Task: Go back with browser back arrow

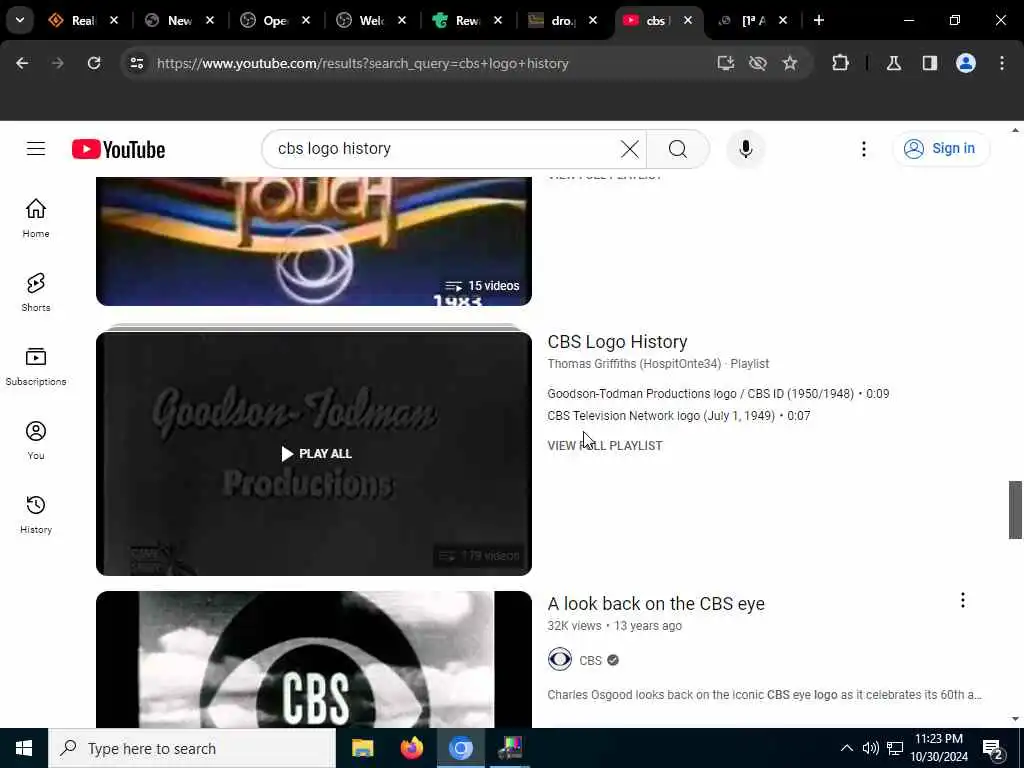Action: click(x=22, y=63)
